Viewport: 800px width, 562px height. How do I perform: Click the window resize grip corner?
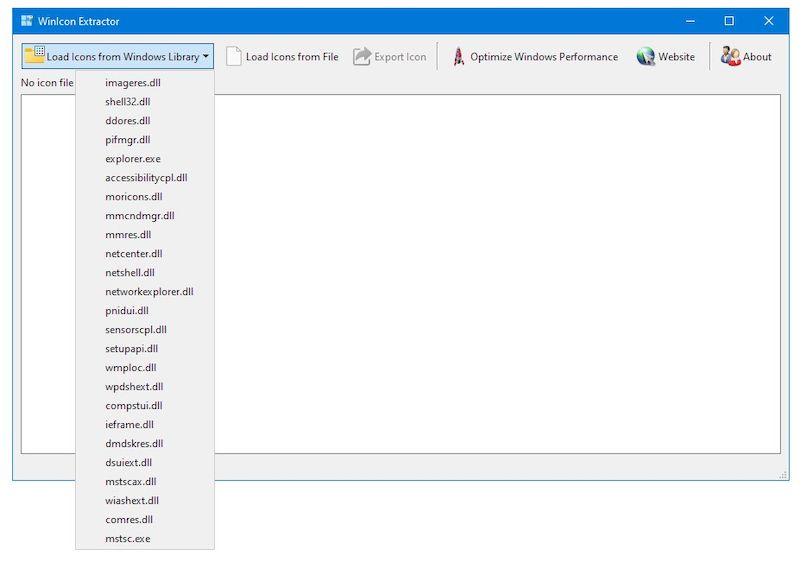pos(783,475)
